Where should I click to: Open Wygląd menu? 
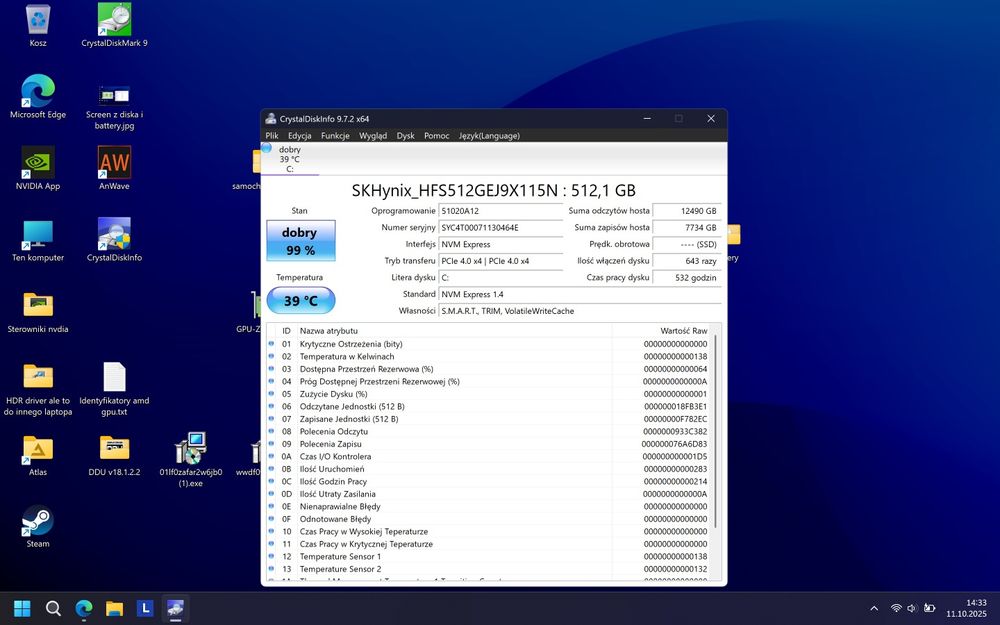372,135
